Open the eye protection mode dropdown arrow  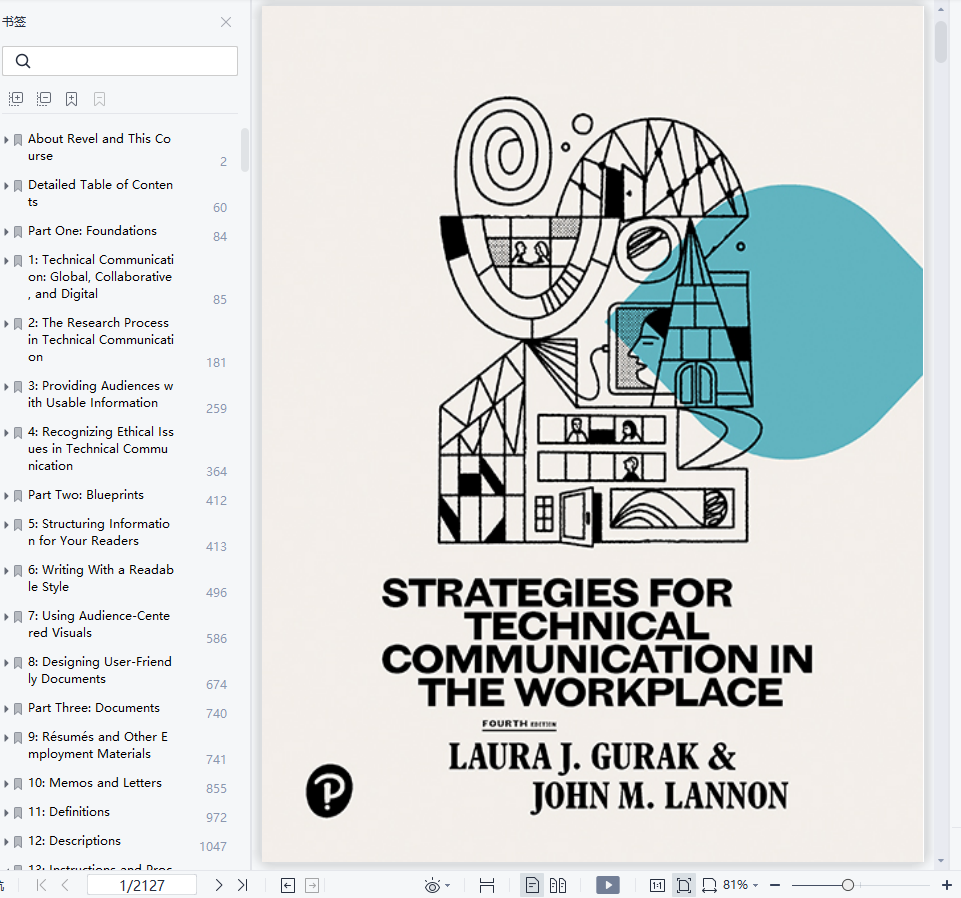coord(448,885)
